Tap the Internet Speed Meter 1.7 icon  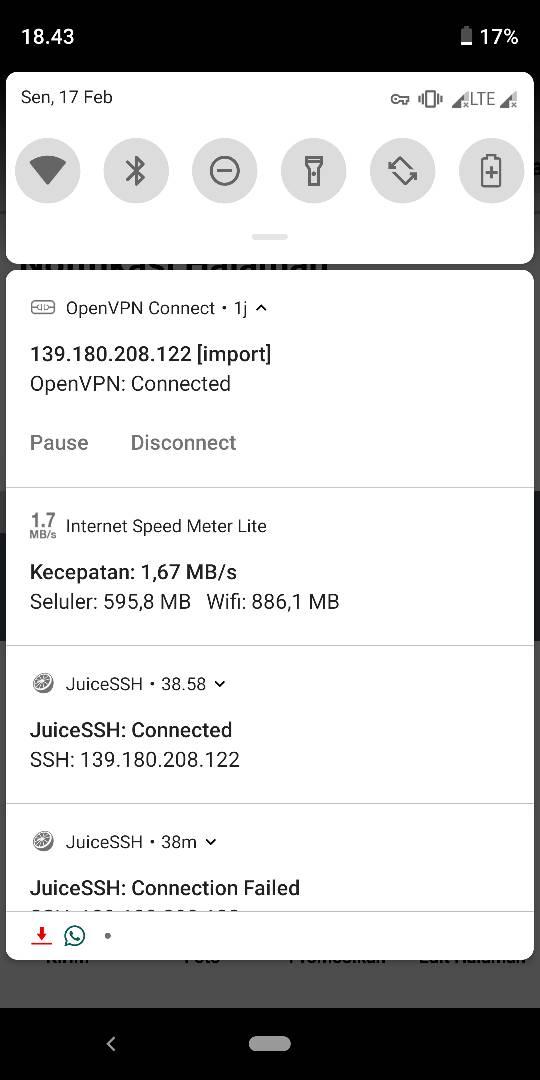click(x=43, y=526)
